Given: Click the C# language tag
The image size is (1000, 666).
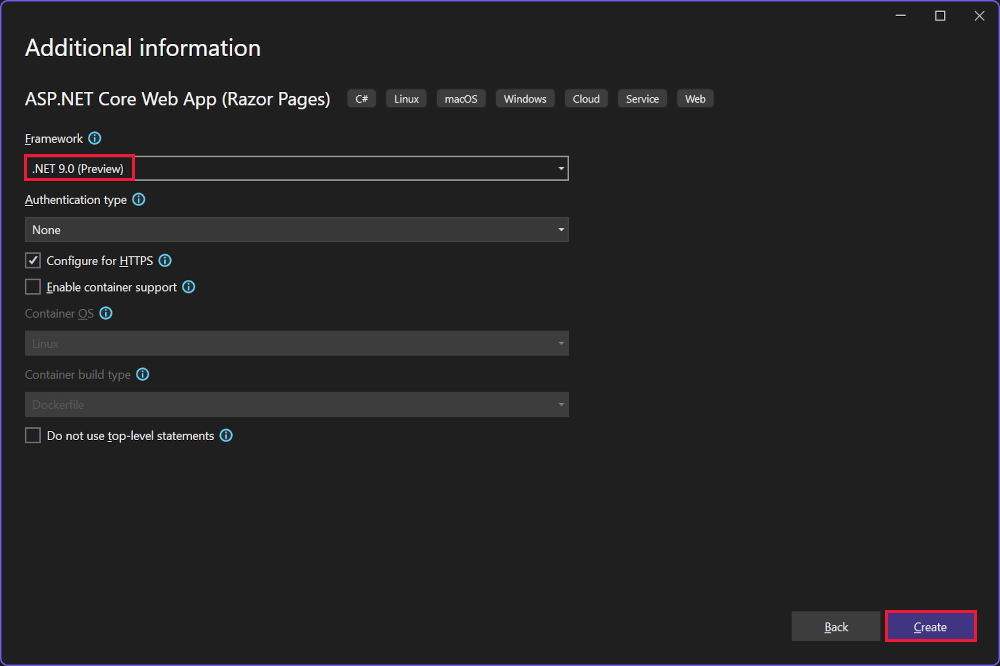Looking at the screenshot, I should [362, 99].
